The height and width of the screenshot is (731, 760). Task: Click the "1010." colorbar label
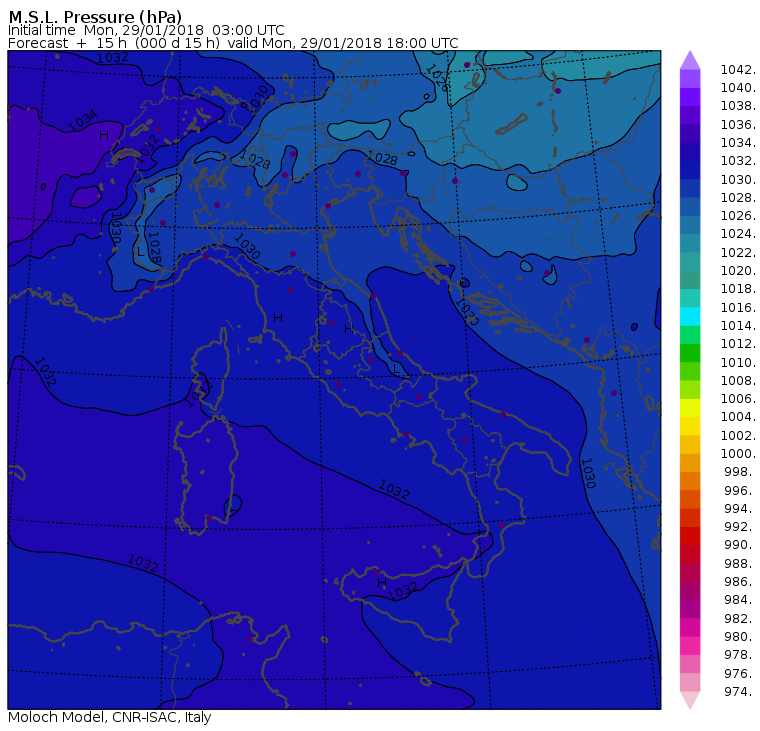click(738, 363)
